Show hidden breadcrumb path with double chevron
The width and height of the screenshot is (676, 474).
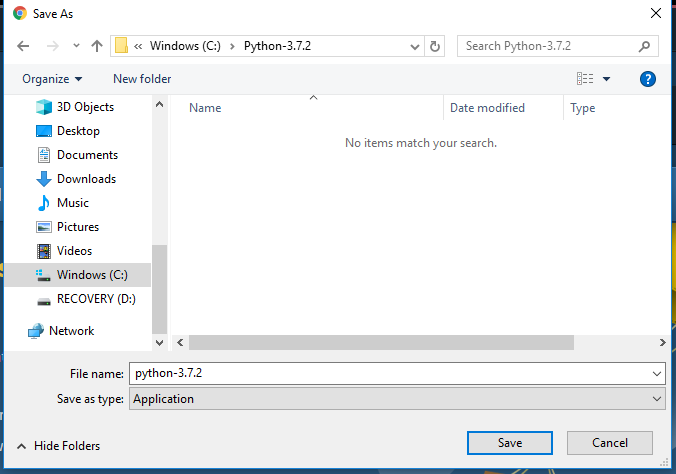[x=138, y=46]
